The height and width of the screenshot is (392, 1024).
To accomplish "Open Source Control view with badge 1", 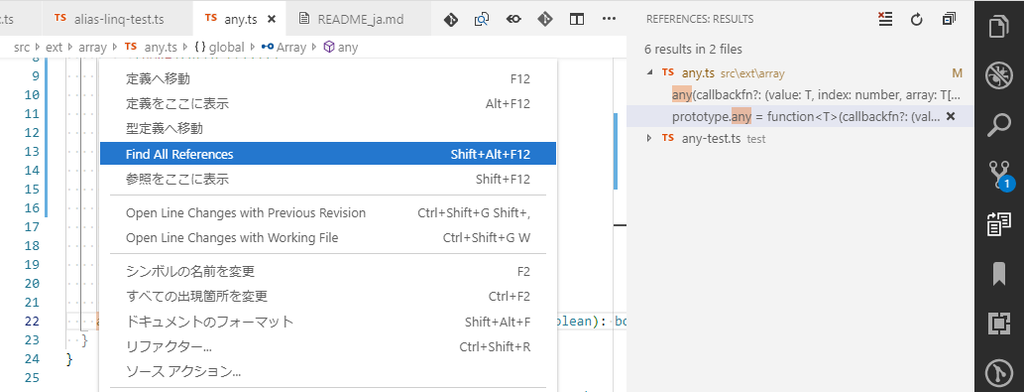I will (x=999, y=175).
